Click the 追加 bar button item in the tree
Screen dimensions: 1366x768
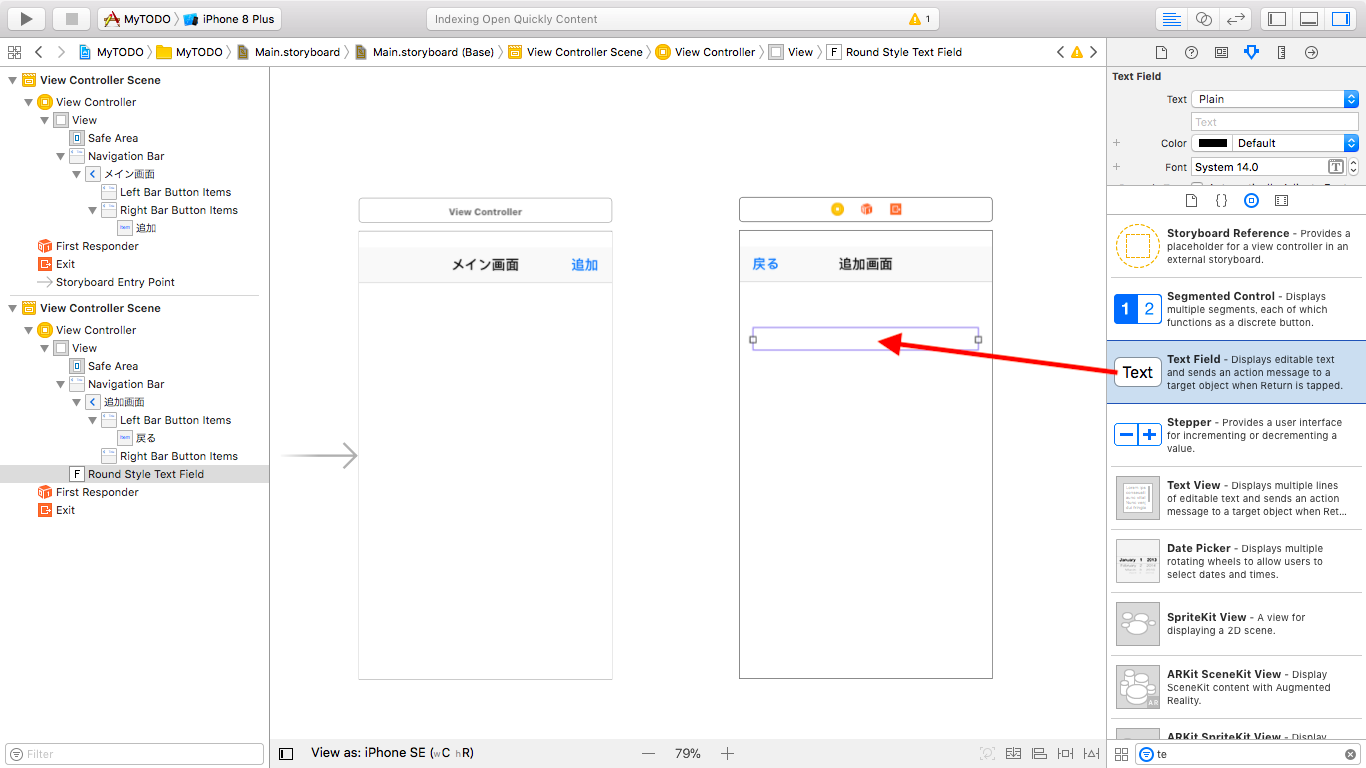click(146, 227)
